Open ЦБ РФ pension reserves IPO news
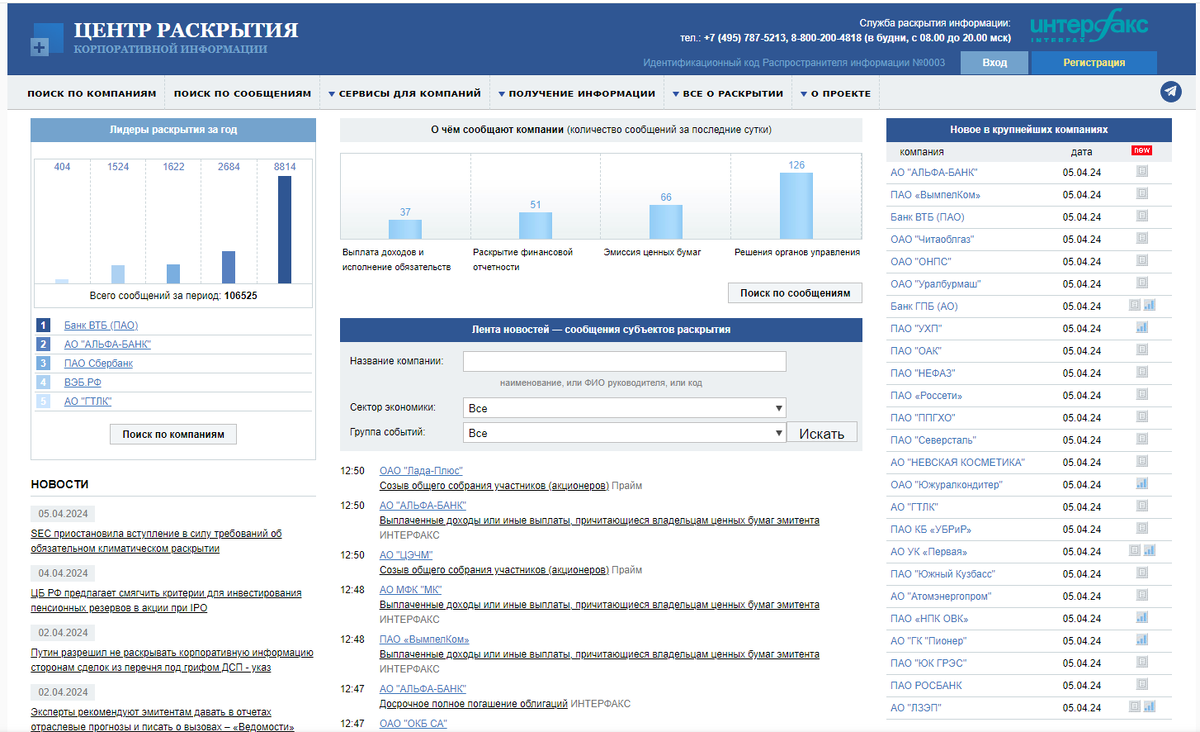Screen dimensions: 1200x732 [x=166, y=600]
